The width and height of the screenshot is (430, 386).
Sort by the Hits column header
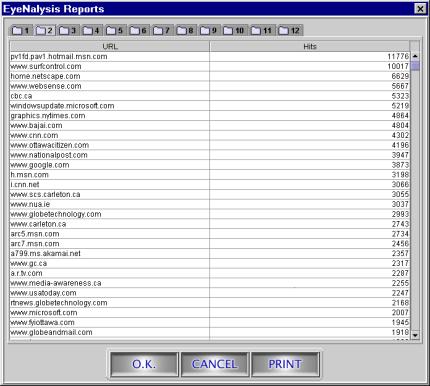310,46
